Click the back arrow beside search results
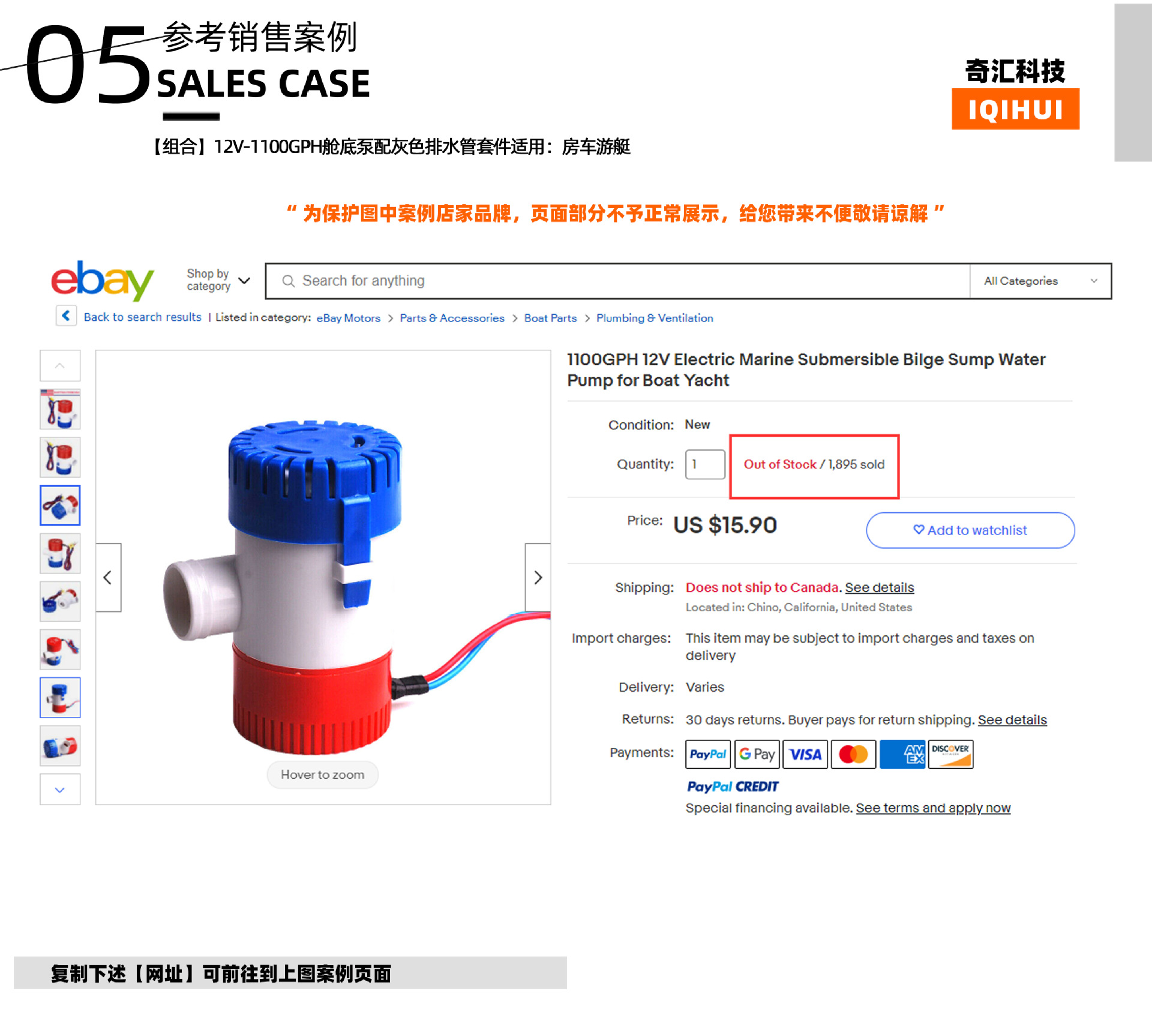This screenshot has width=1152, height=1036. 66,316
